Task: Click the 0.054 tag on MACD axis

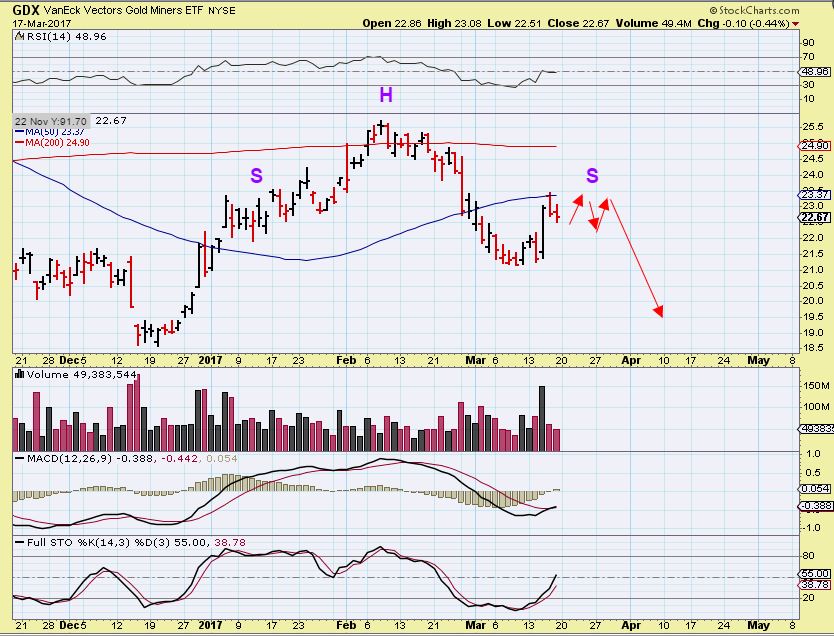Action: (x=815, y=489)
